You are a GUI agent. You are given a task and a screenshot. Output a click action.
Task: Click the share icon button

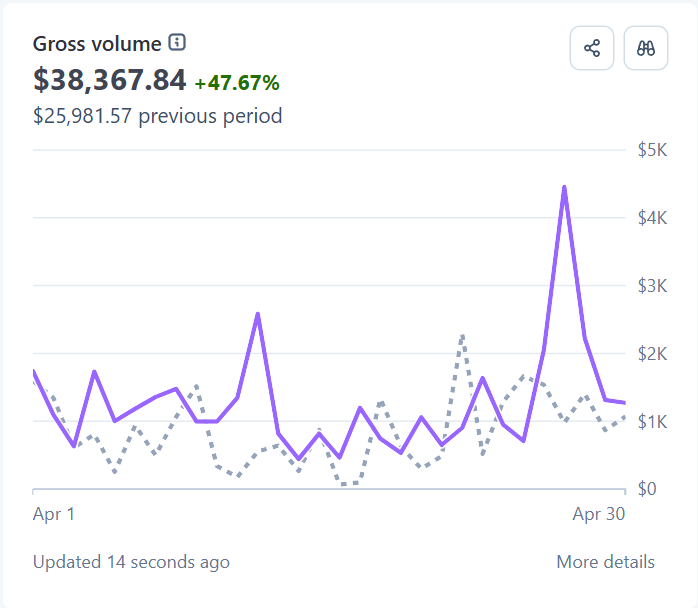coord(592,48)
